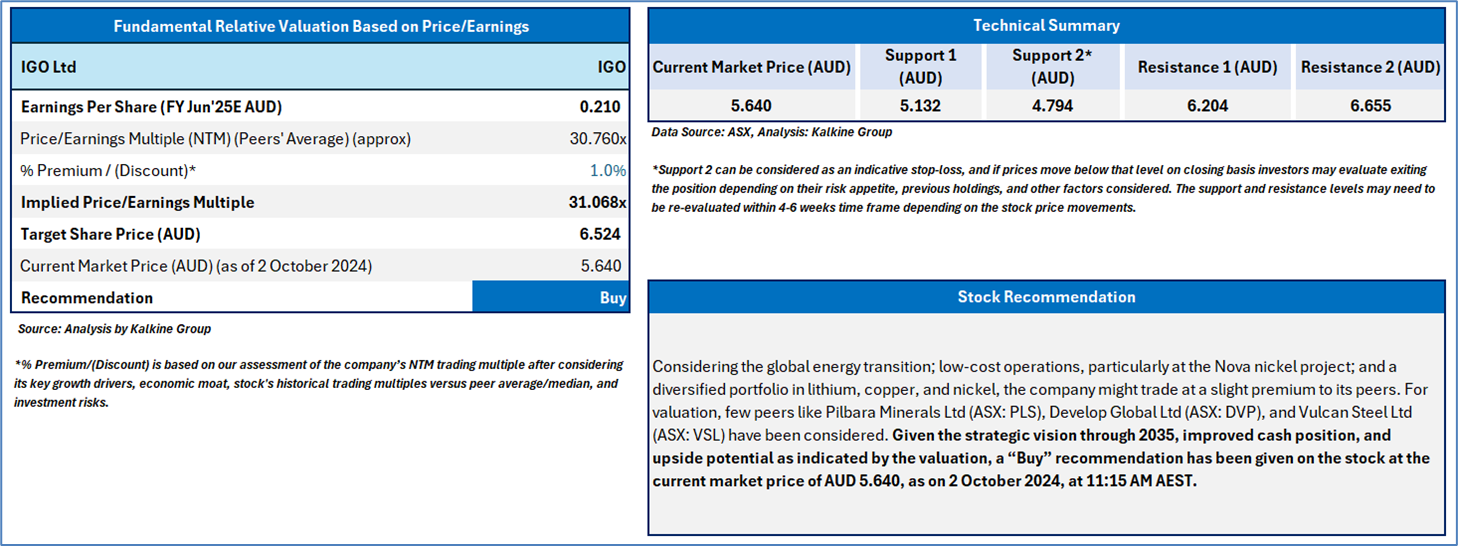Select the Fundamental Relative Valuation header
Image resolution: width=1458 pixels, height=546 pixels.
(321, 26)
